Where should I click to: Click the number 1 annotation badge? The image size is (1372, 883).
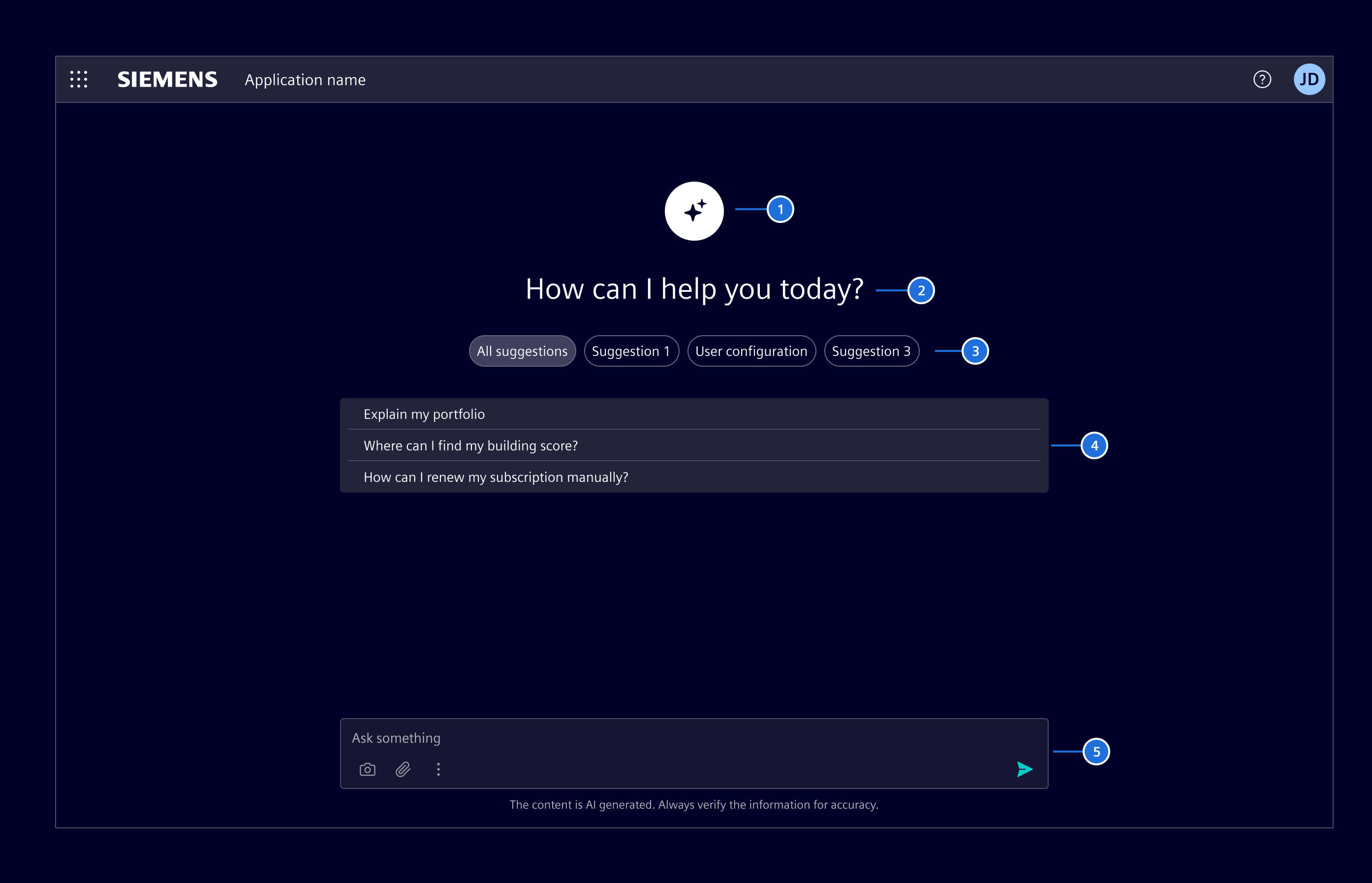point(780,210)
